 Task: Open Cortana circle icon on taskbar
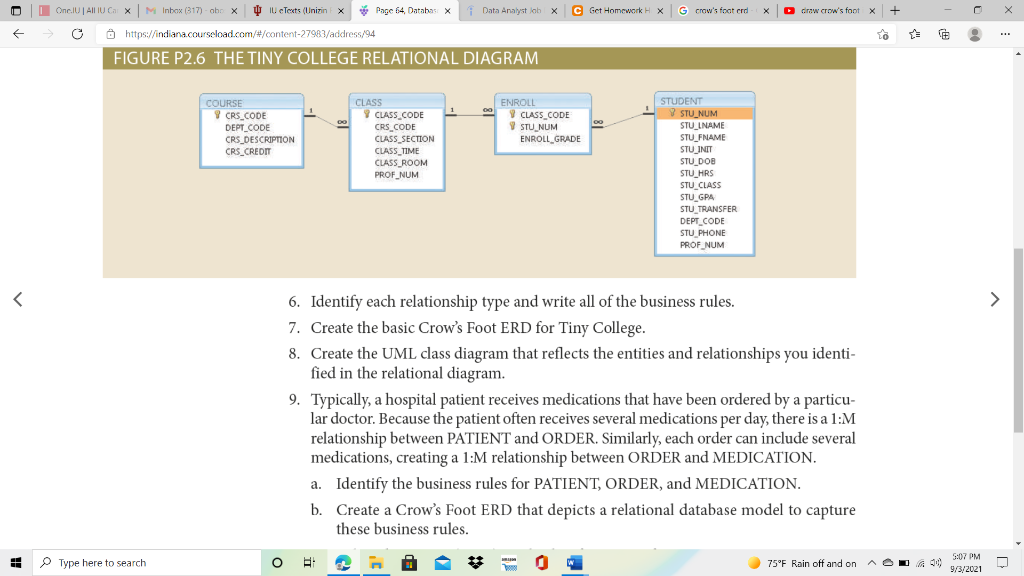(277, 562)
